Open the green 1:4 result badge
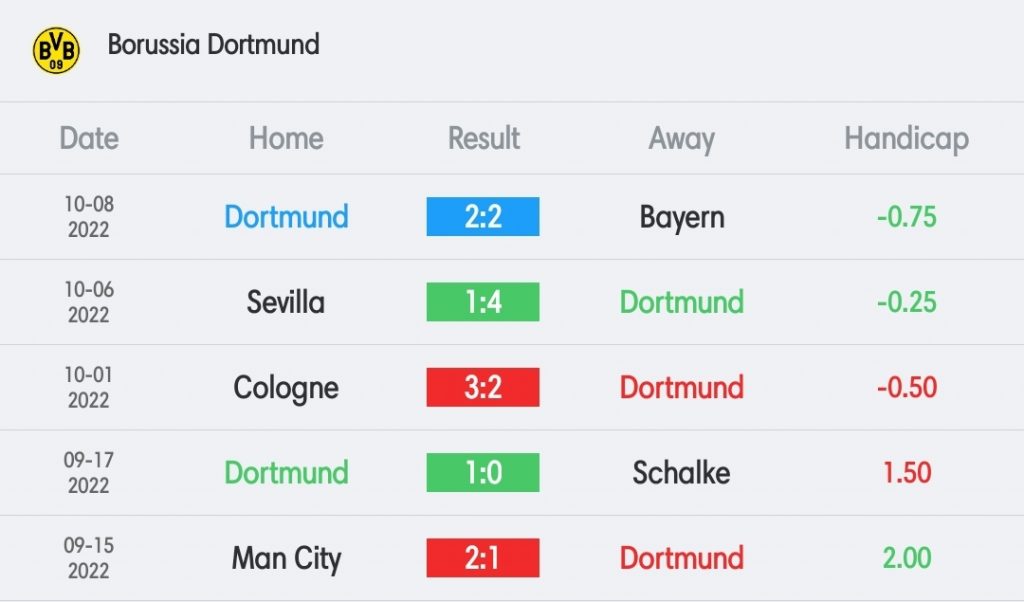 point(483,302)
